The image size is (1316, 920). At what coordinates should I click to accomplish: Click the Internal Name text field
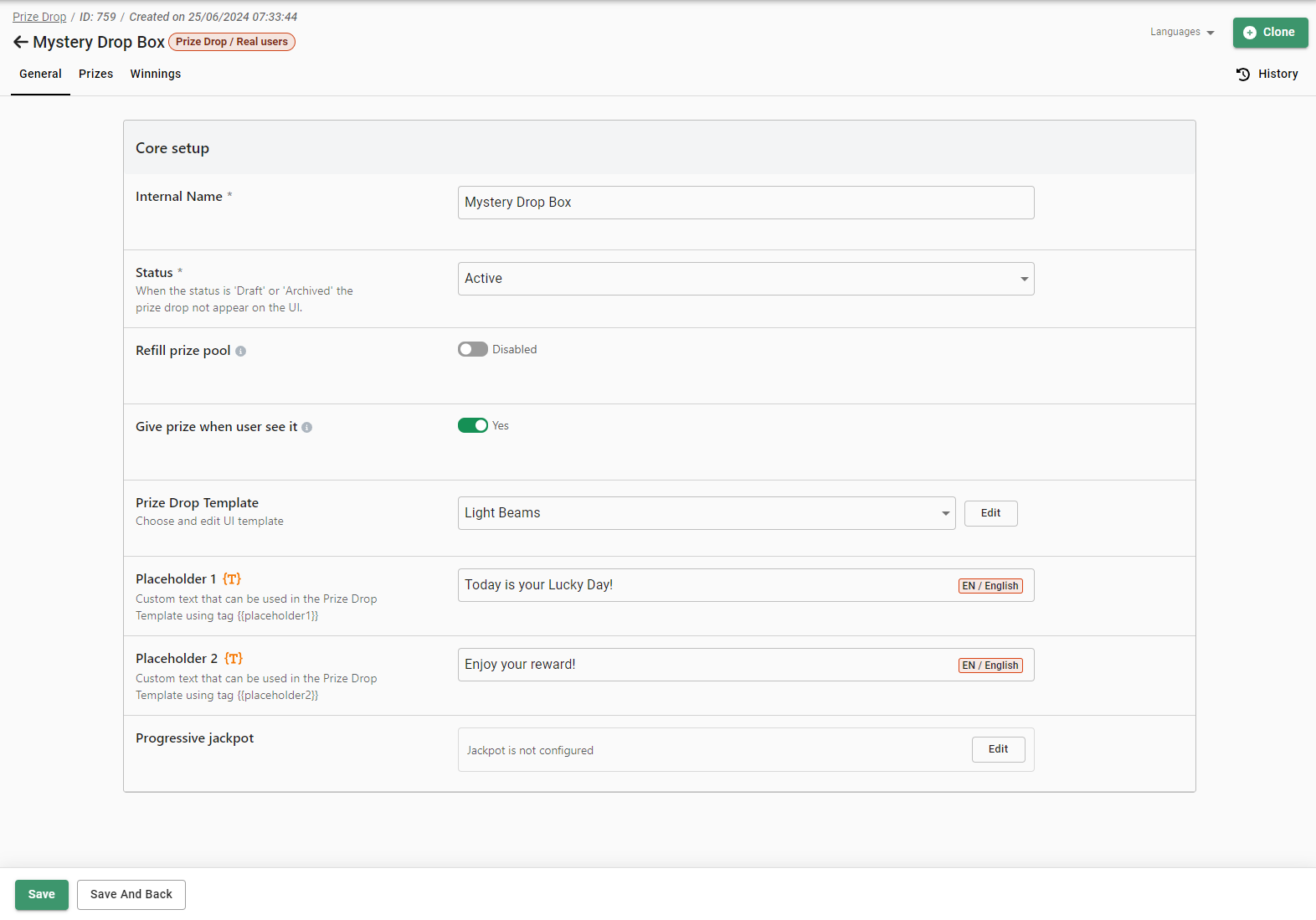[x=745, y=203]
